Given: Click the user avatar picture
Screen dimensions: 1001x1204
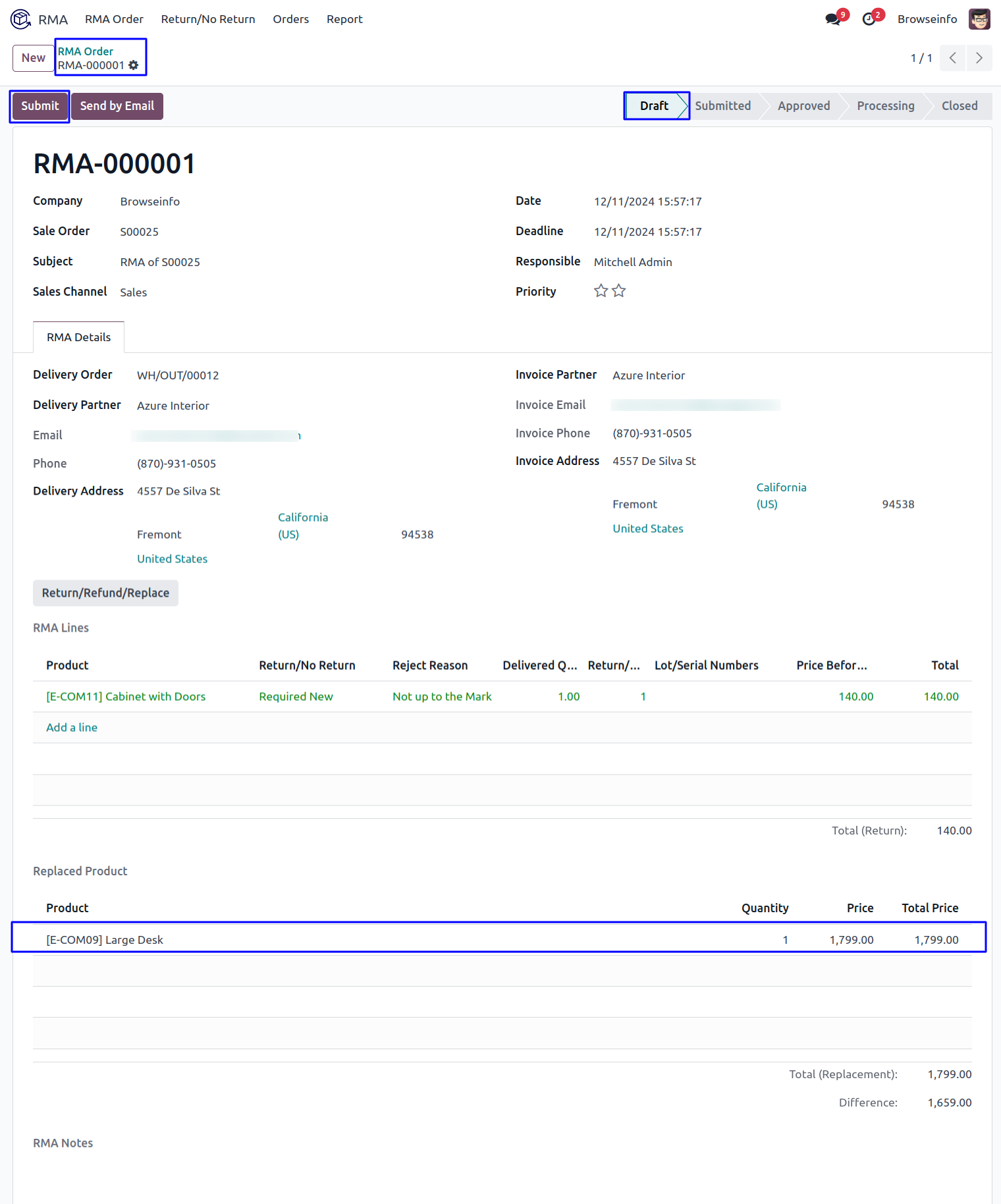Looking at the screenshot, I should tap(979, 19).
